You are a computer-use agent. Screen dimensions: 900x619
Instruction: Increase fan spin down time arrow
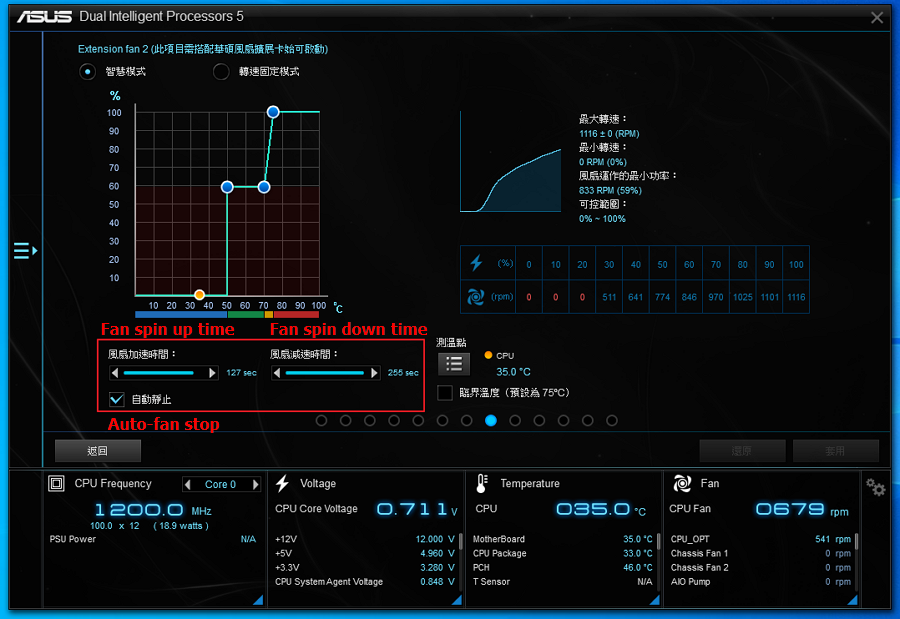374,373
